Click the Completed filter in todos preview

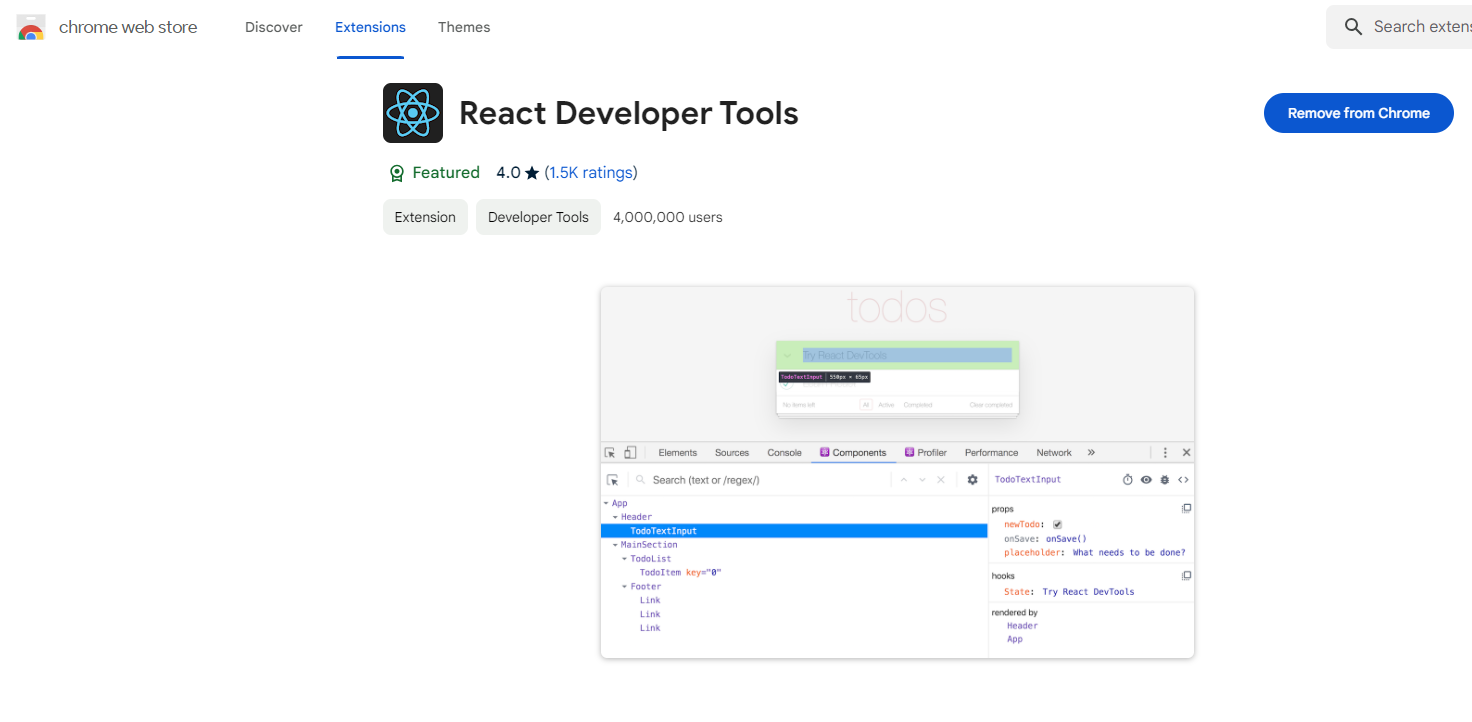918,405
